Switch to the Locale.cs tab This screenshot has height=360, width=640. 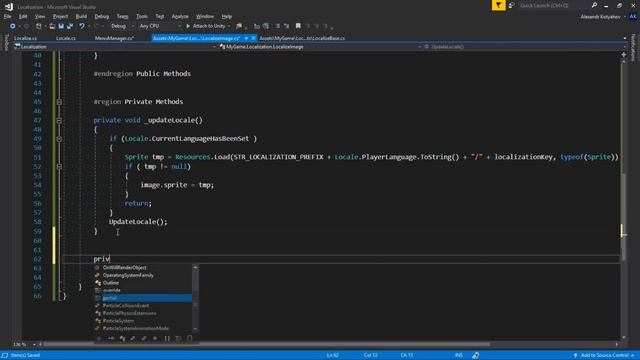(x=66, y=38)
